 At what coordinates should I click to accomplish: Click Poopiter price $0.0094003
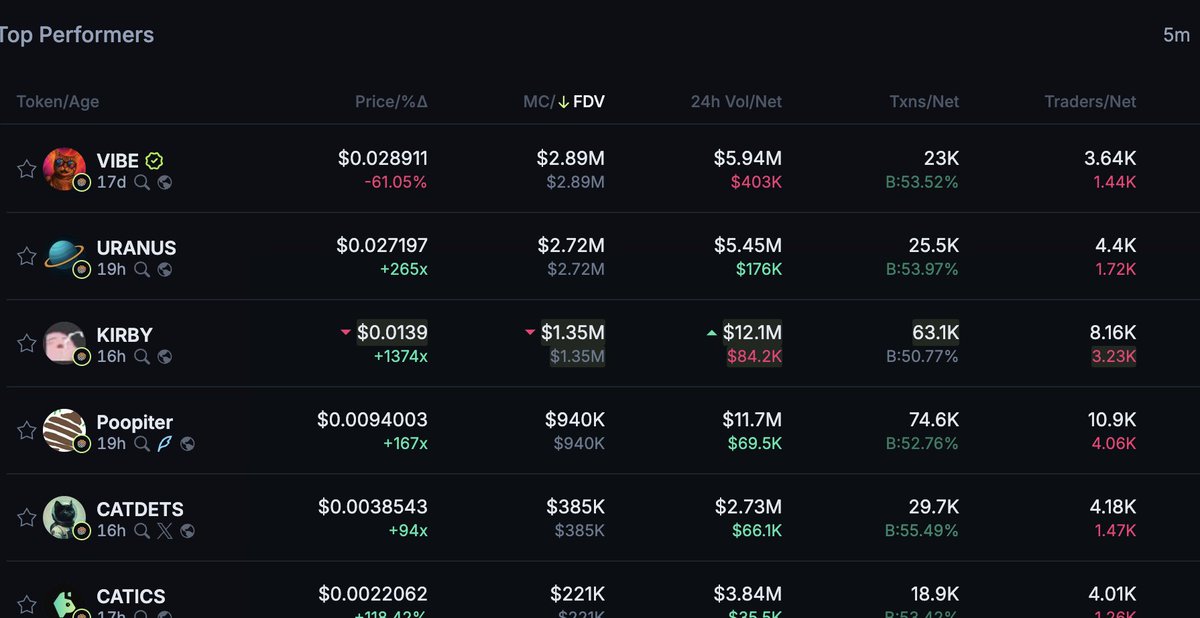click(373, 419)
